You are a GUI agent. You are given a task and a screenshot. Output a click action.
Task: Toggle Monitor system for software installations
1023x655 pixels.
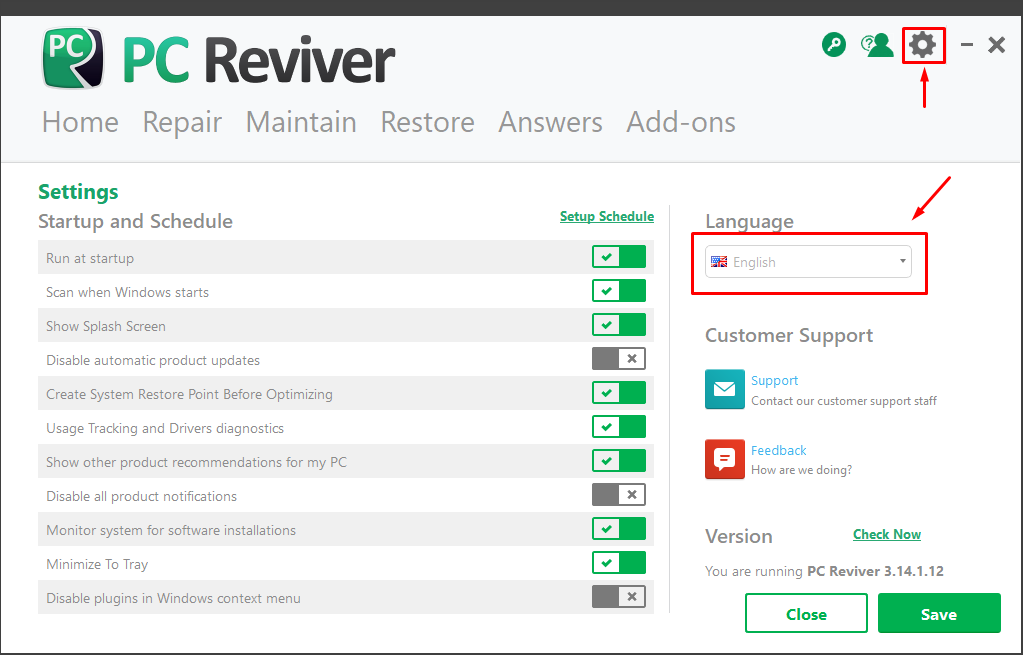coord(618,528)
